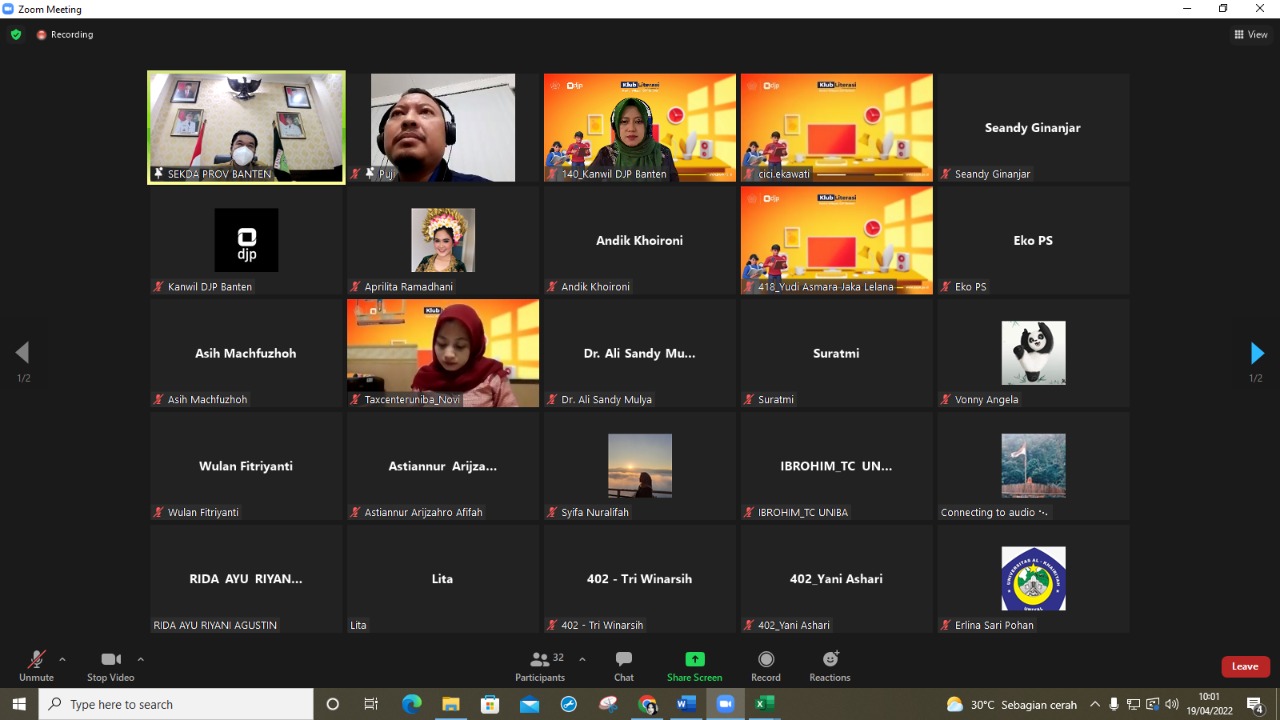
Task: Show hidden system tray icons
Action: click(x=1095, y=704)
